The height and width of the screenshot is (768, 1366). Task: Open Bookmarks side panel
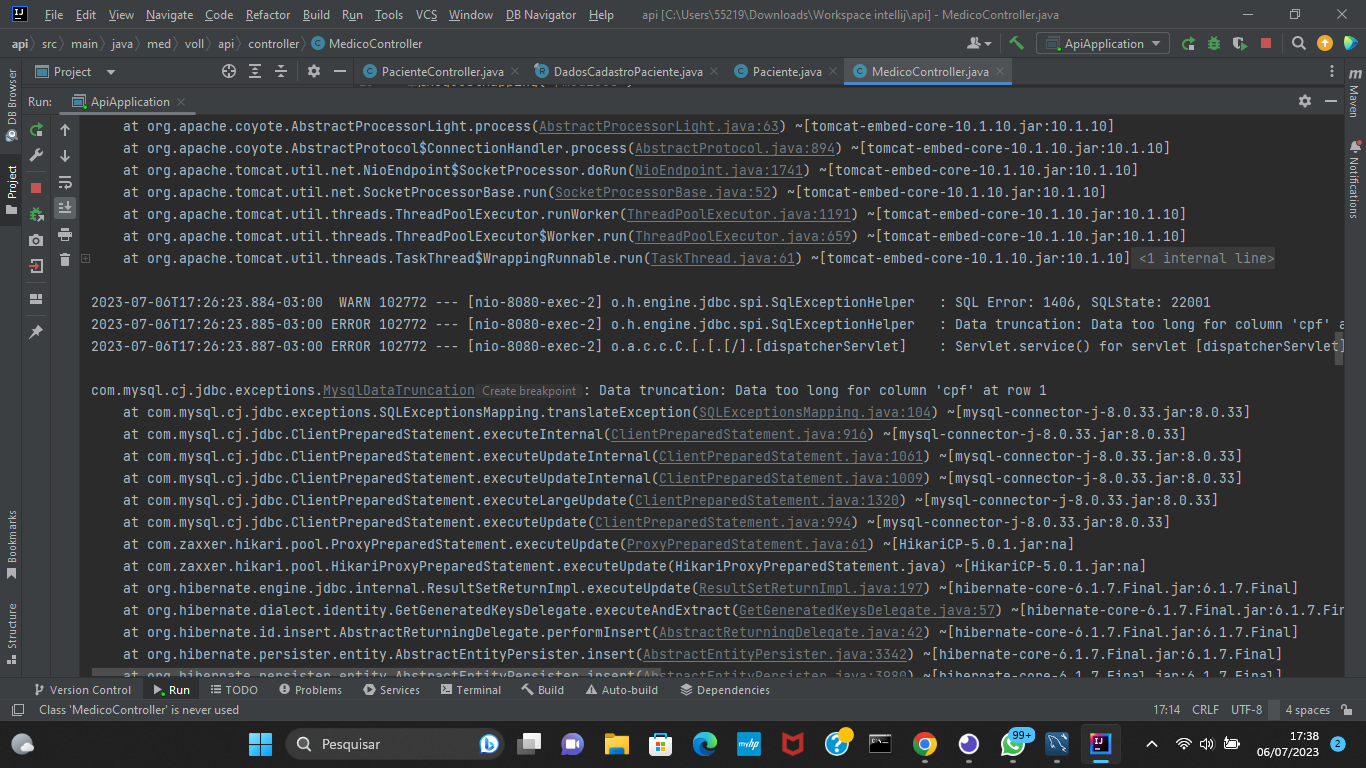[x=11, y=545]
